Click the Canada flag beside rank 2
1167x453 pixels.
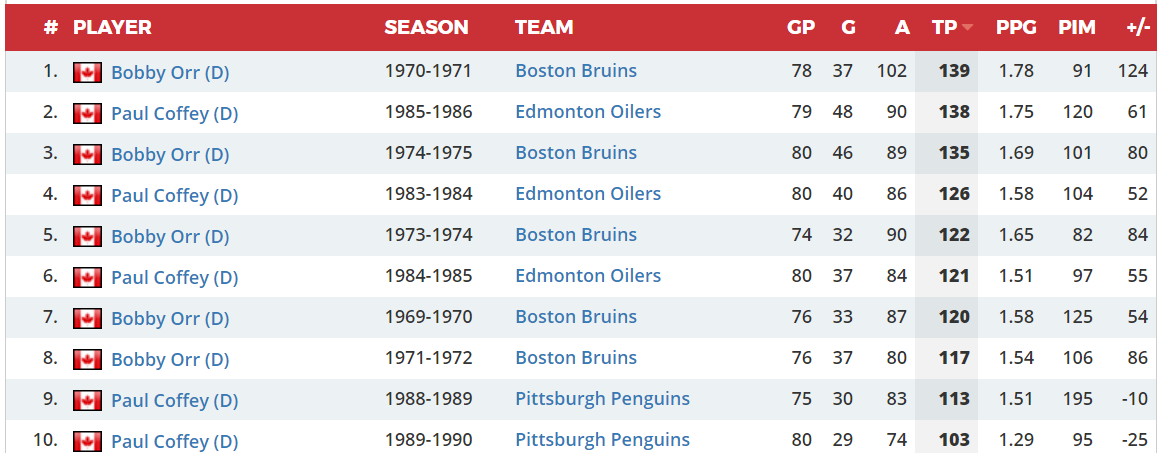[87, 114]
